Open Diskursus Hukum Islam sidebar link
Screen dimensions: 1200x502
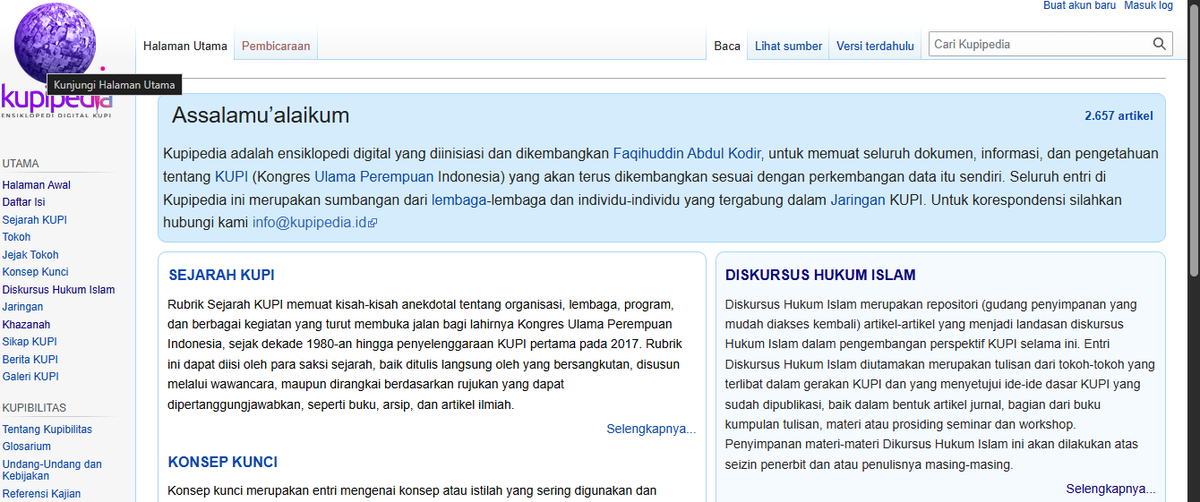(58, 290)
